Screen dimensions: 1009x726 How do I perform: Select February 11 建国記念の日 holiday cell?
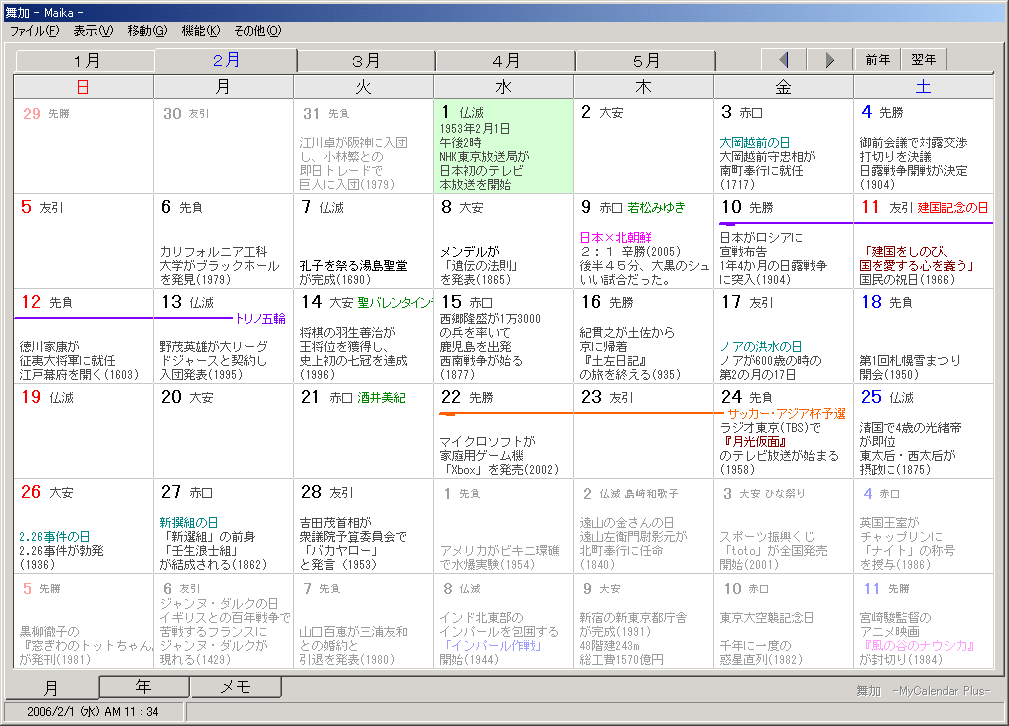[x=923, y=240]
